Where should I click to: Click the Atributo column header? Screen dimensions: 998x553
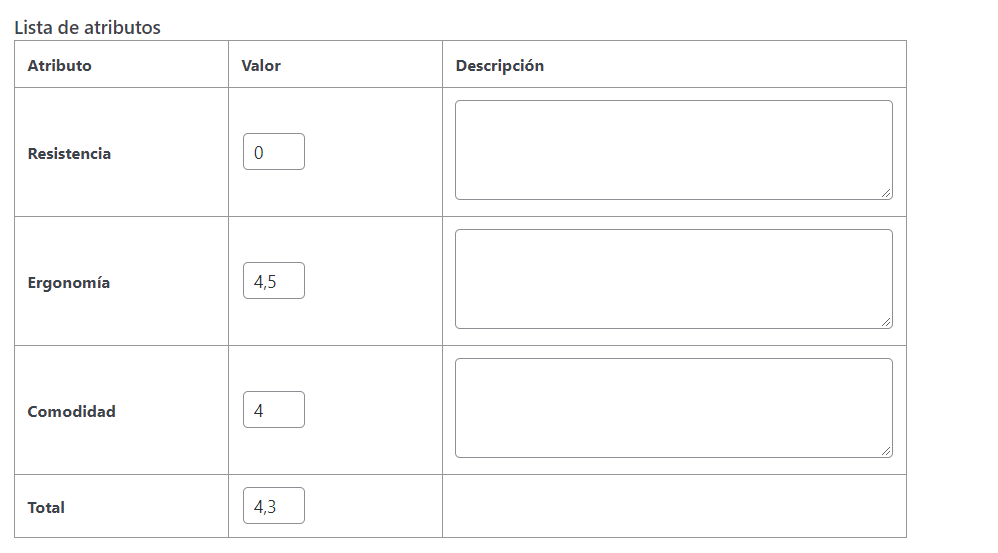59,65
